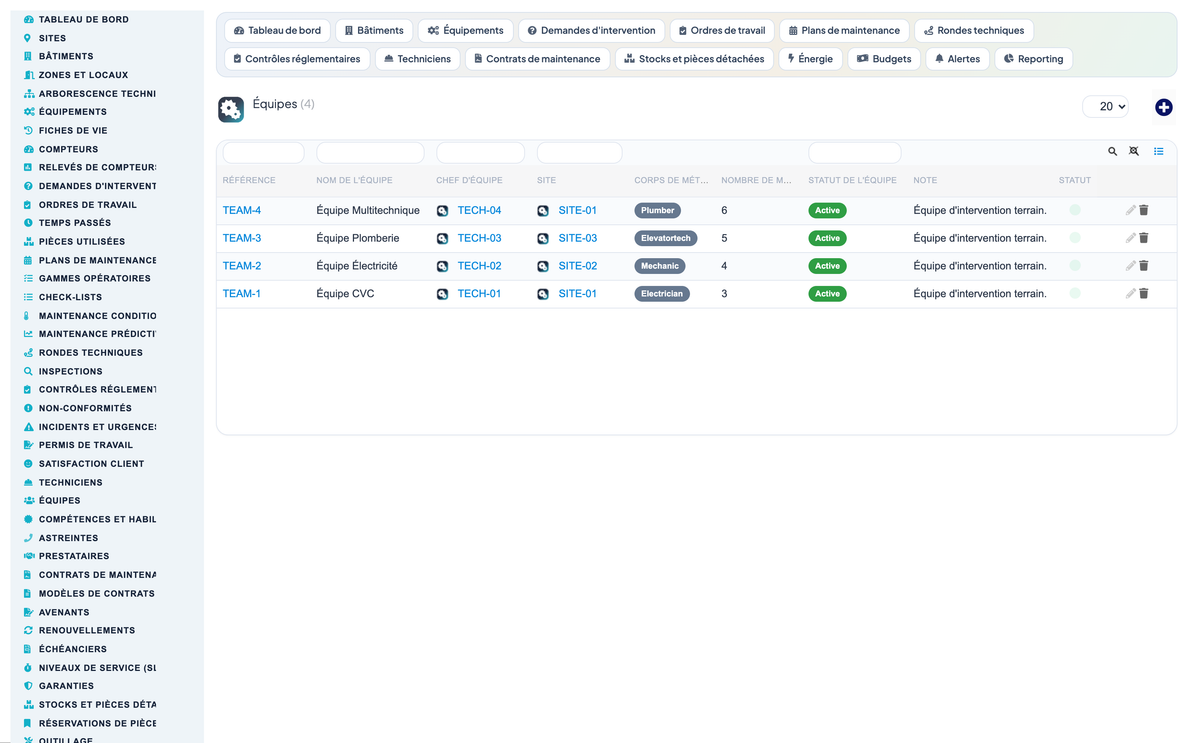Click the clear filters crossed-out icon
This screenshot has width=1200, height=743.
tap(1134, 152)
